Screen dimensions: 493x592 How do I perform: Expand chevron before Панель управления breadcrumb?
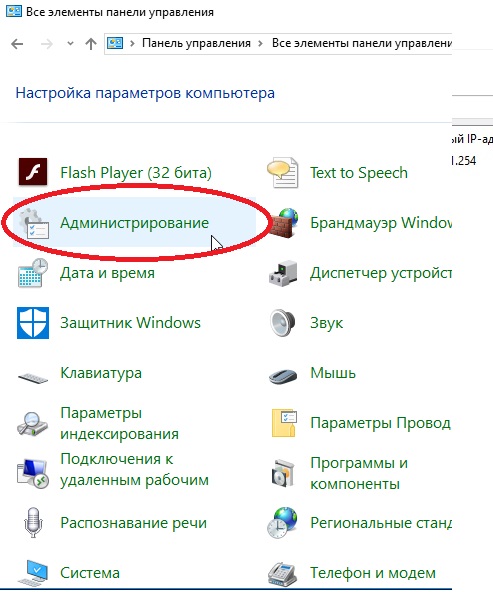(x=132, y=43)
